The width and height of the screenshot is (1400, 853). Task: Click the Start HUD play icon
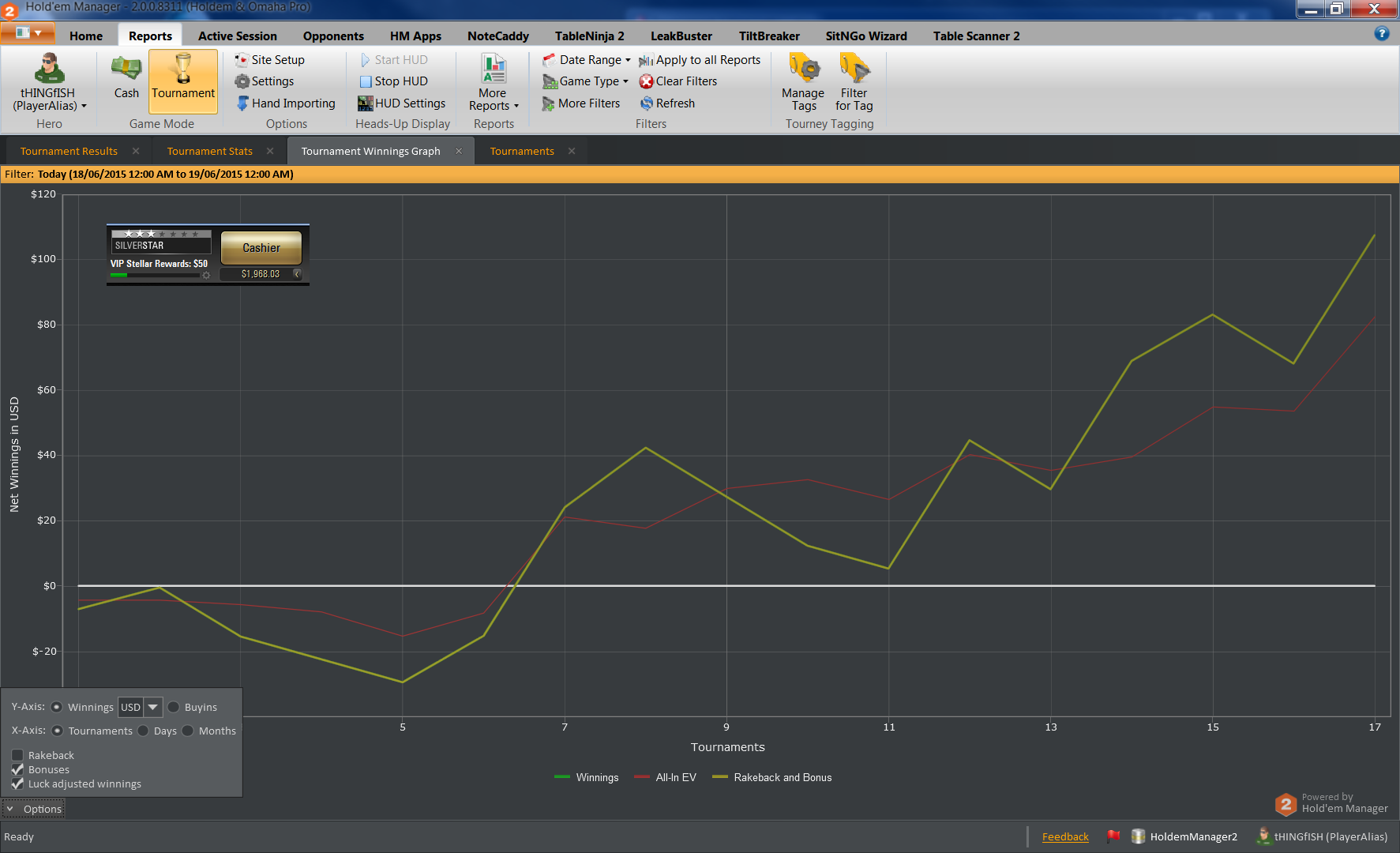tap(365, 60)
